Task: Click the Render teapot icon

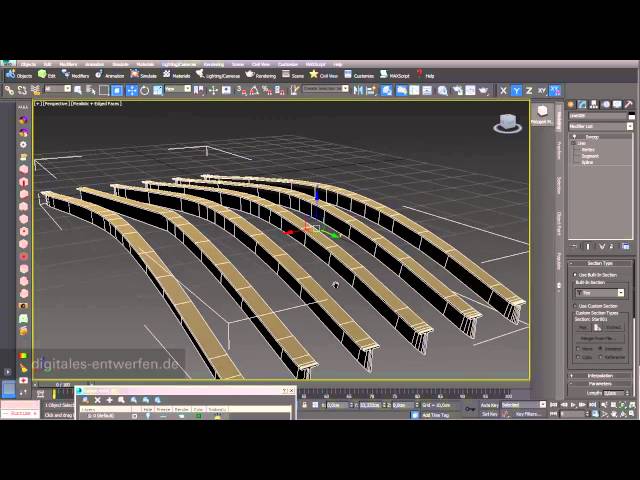Action: point(483,90)
